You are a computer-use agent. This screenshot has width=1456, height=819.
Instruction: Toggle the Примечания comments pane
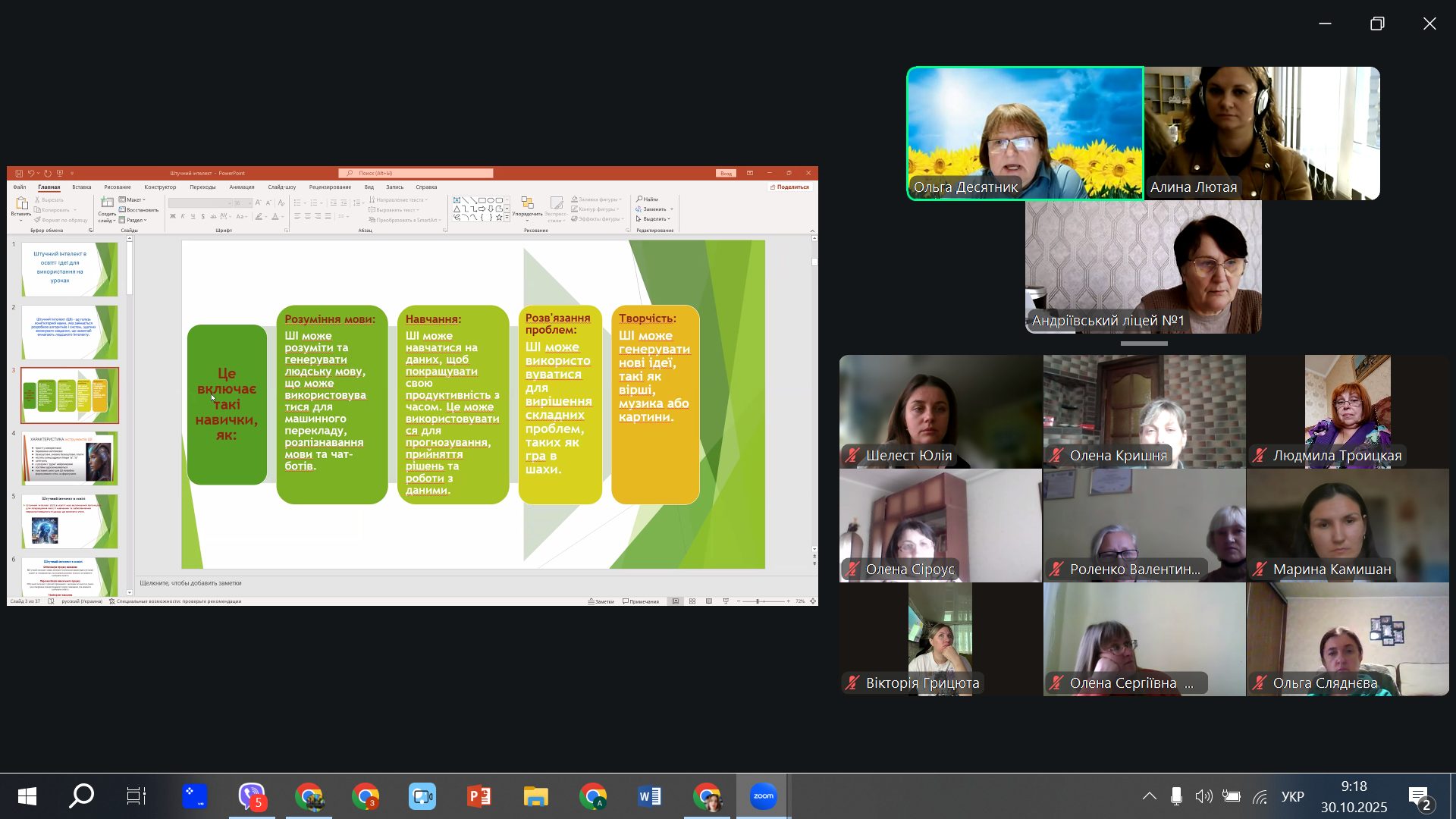click(x=641, y=601)
